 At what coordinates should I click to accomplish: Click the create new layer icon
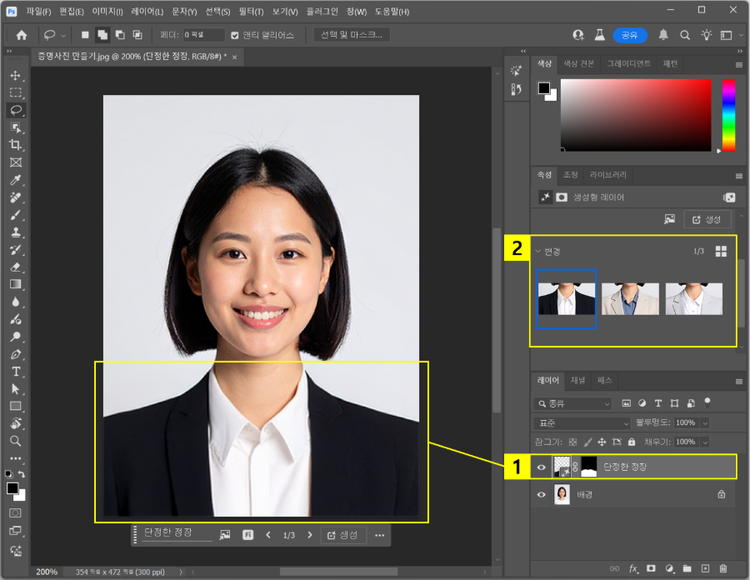(x=704, y=569)
